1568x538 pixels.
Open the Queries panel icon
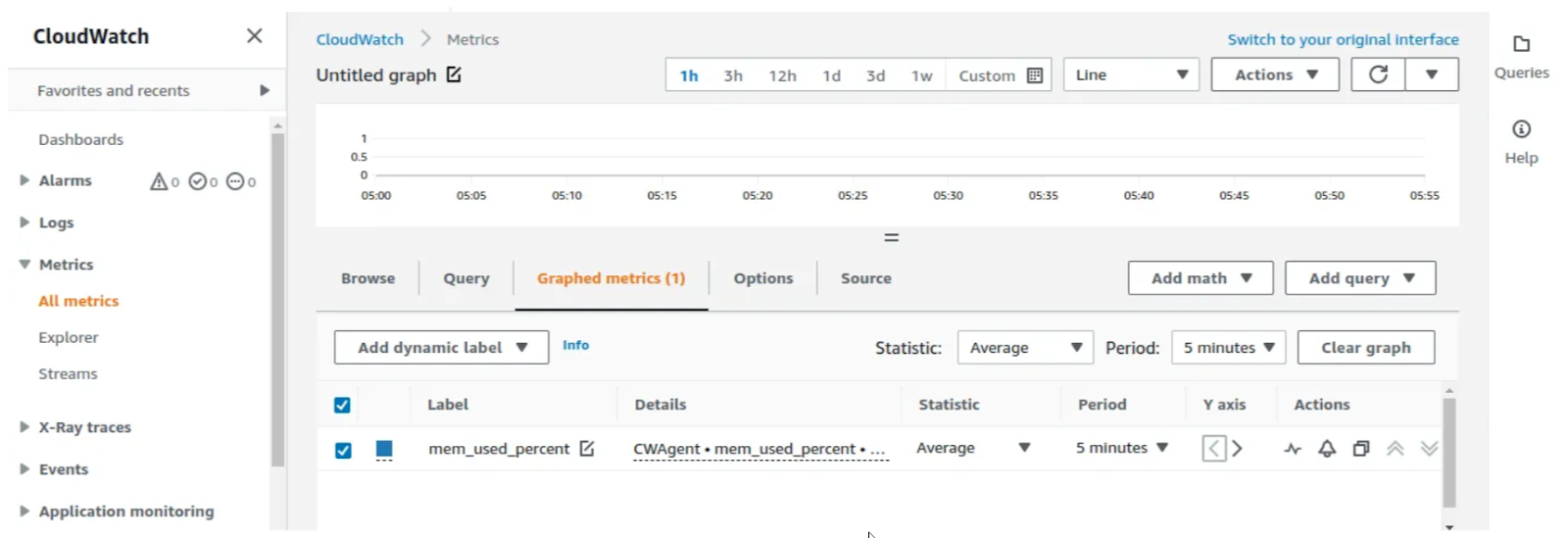[1521, 44]
